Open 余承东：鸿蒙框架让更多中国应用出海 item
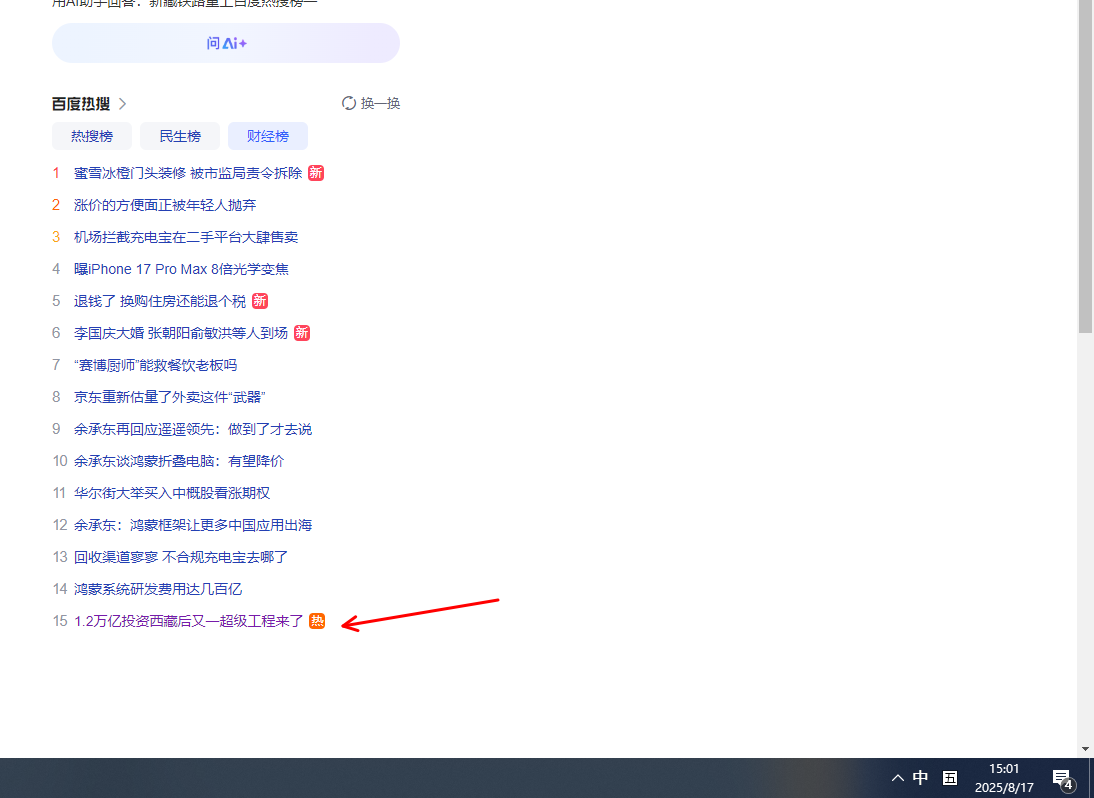This screenshot has height=798, width=1094. point(193,526)
